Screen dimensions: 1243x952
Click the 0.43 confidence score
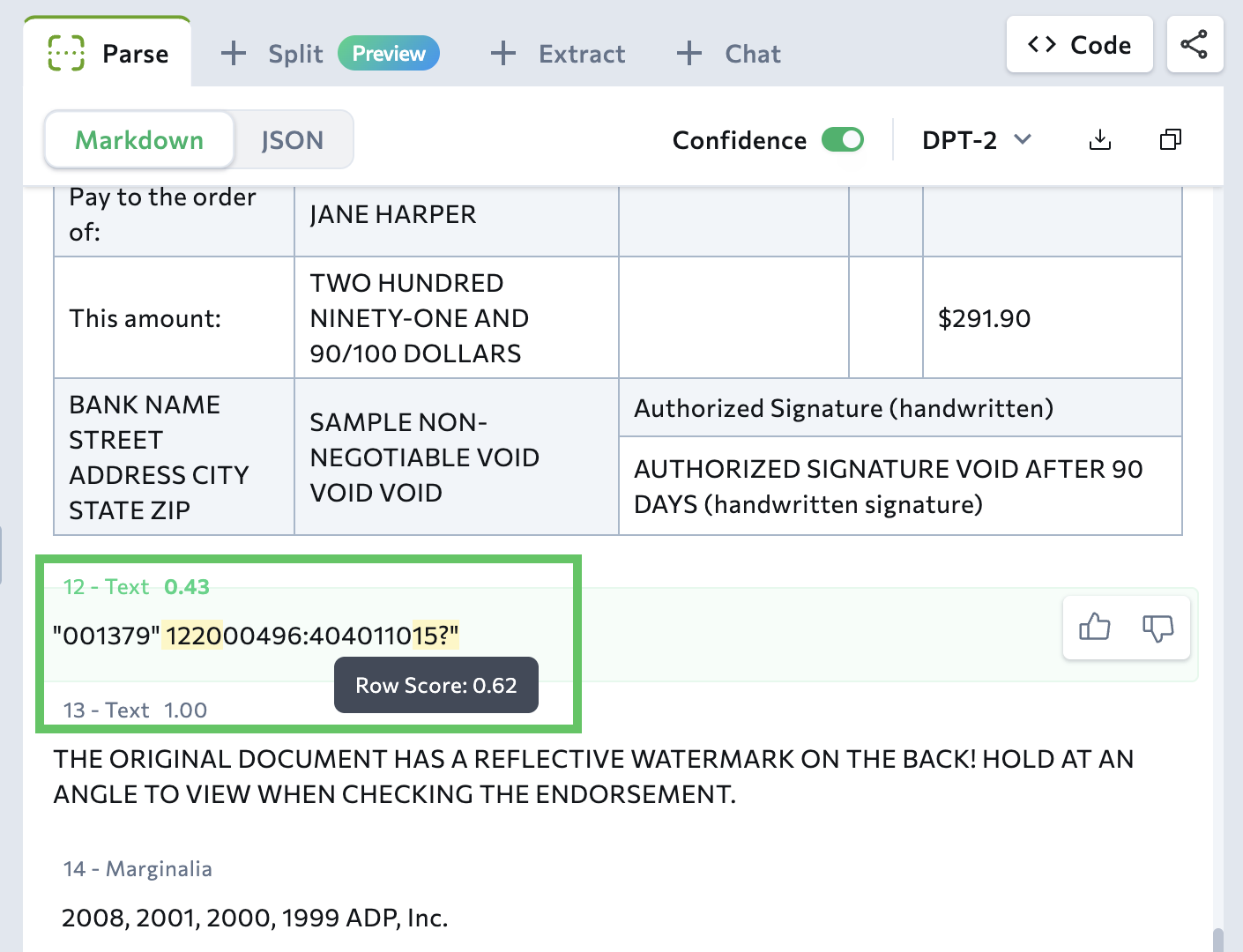point(187,586)
